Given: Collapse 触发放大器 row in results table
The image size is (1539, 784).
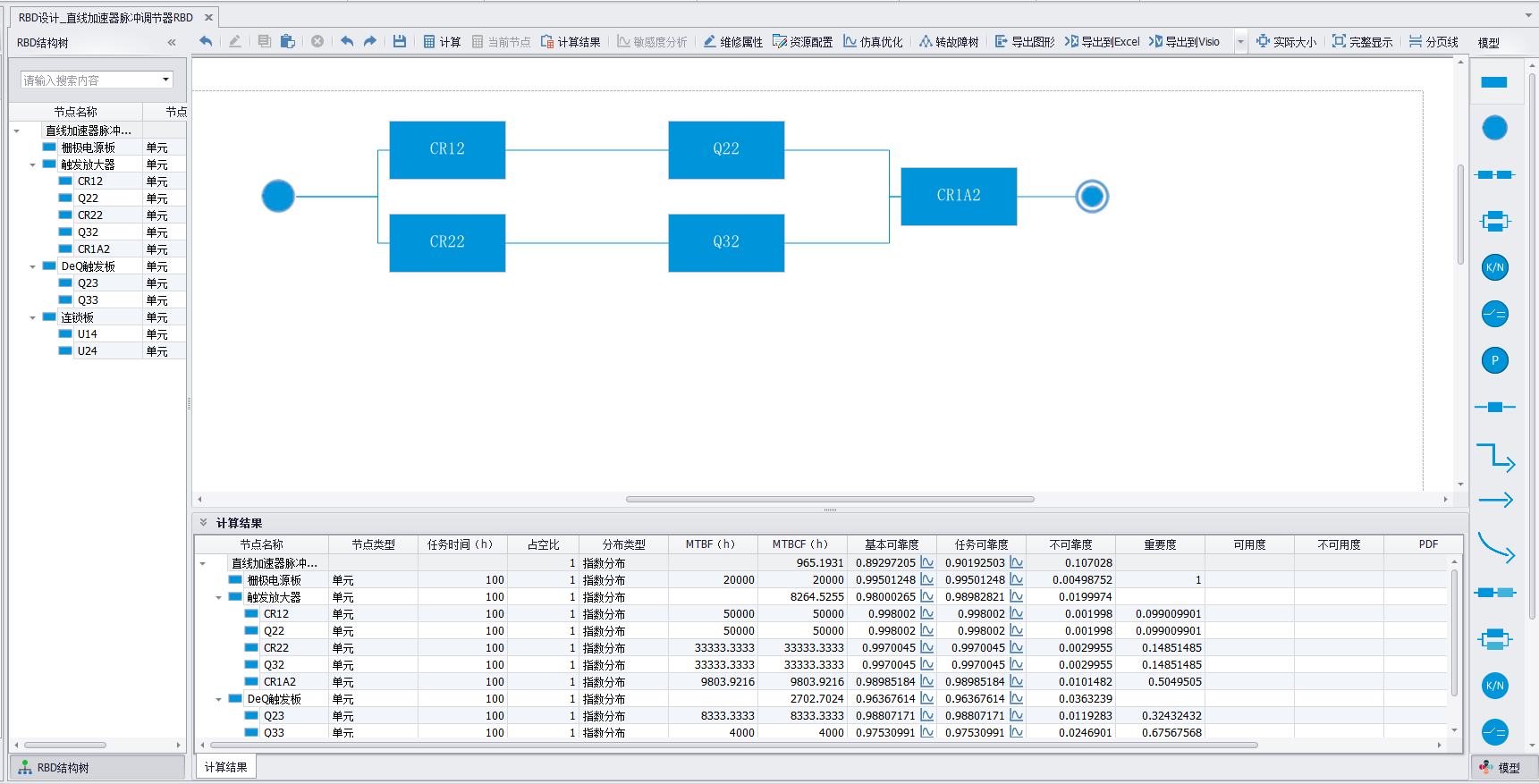Looking at the screenshot, I should (x=219, y=597).
